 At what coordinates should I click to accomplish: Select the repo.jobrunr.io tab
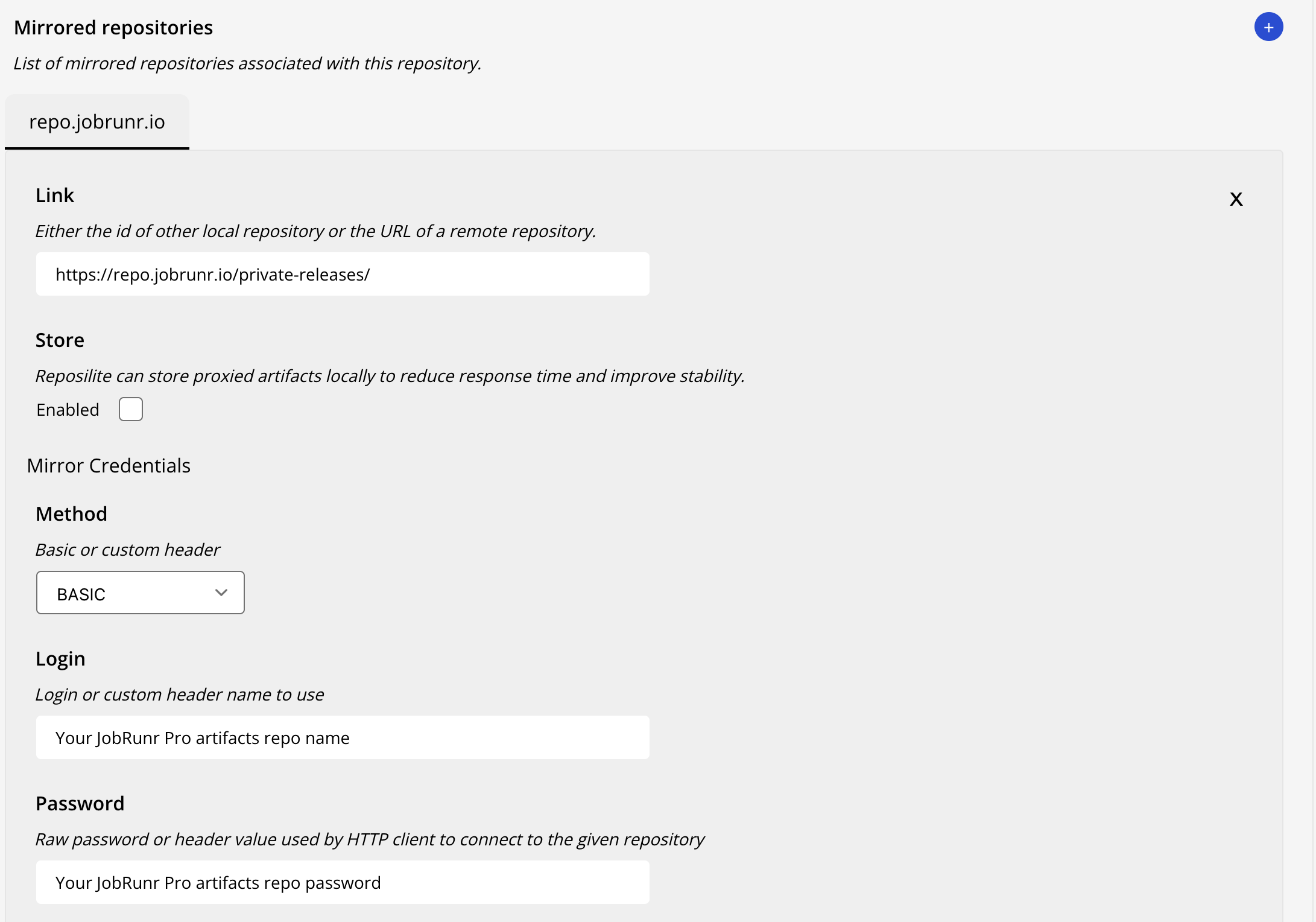[x=97, y=122]
